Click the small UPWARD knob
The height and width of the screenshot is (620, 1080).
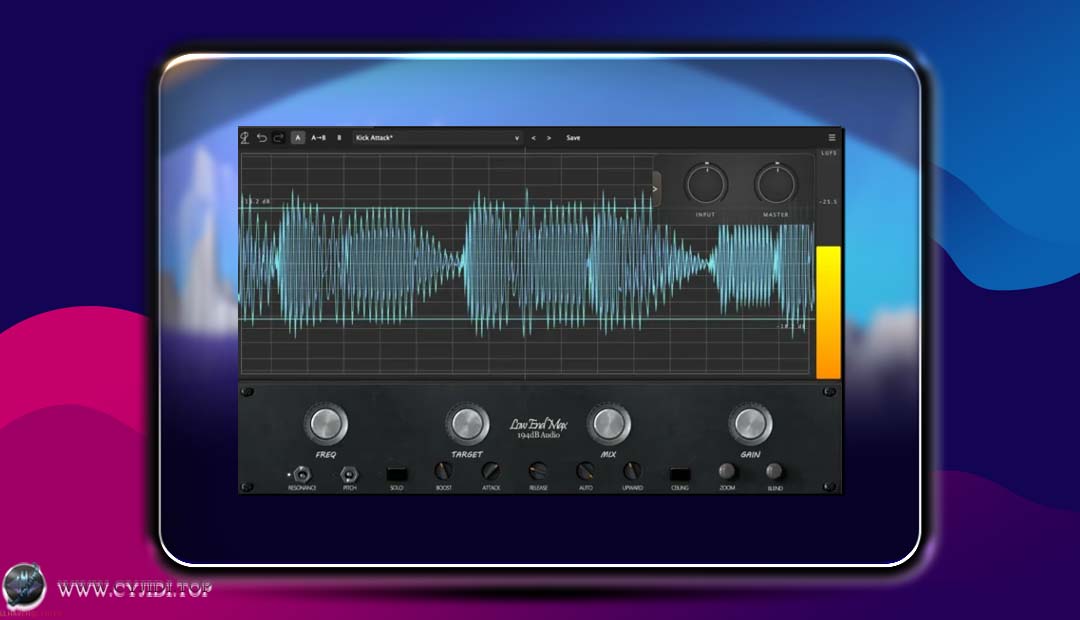632,471
